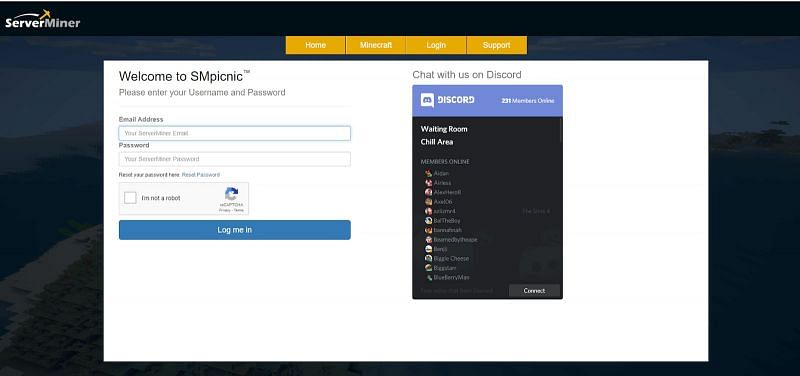This screenshot has height=376, width=800.
Task: Focus the Email Address input field
Action: coord(235,133)
